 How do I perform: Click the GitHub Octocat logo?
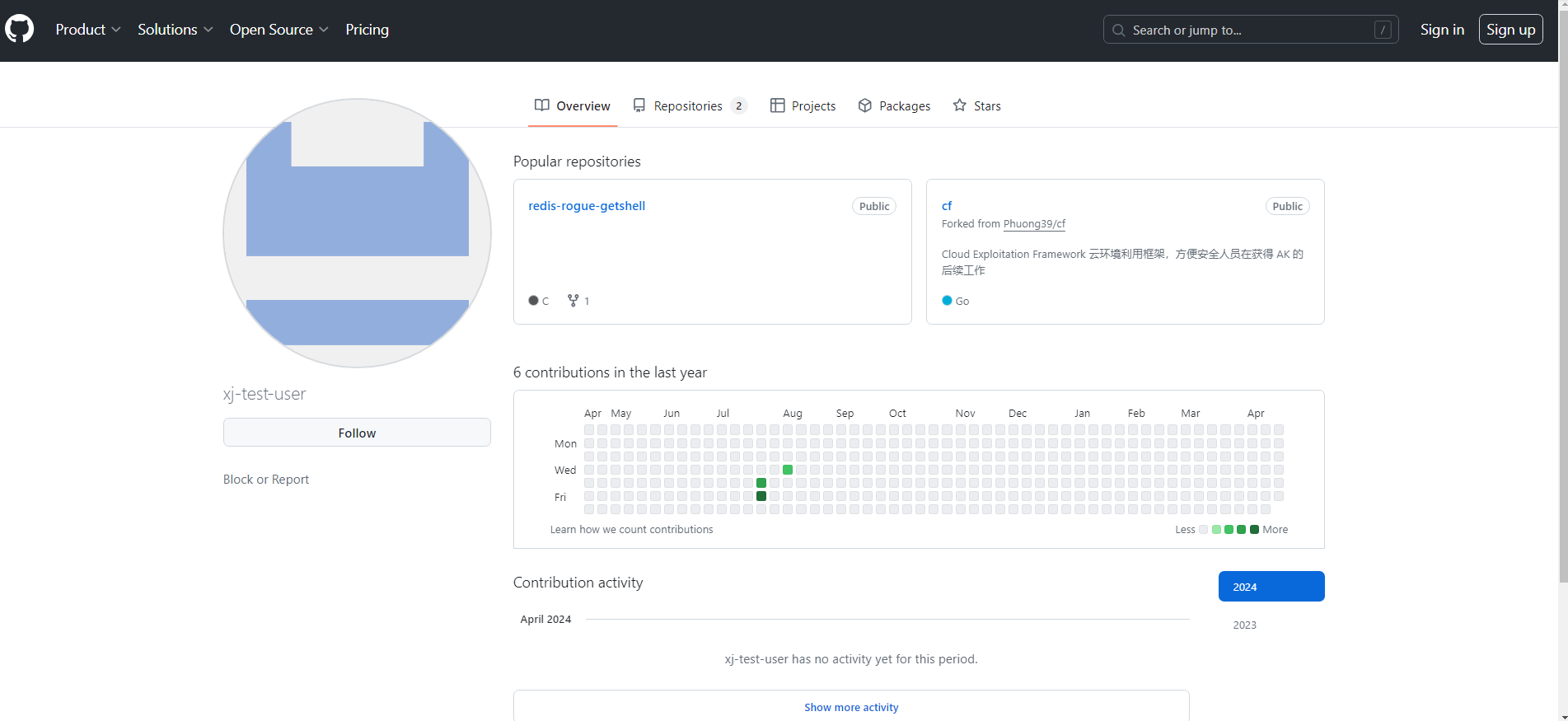pos(20,29)
